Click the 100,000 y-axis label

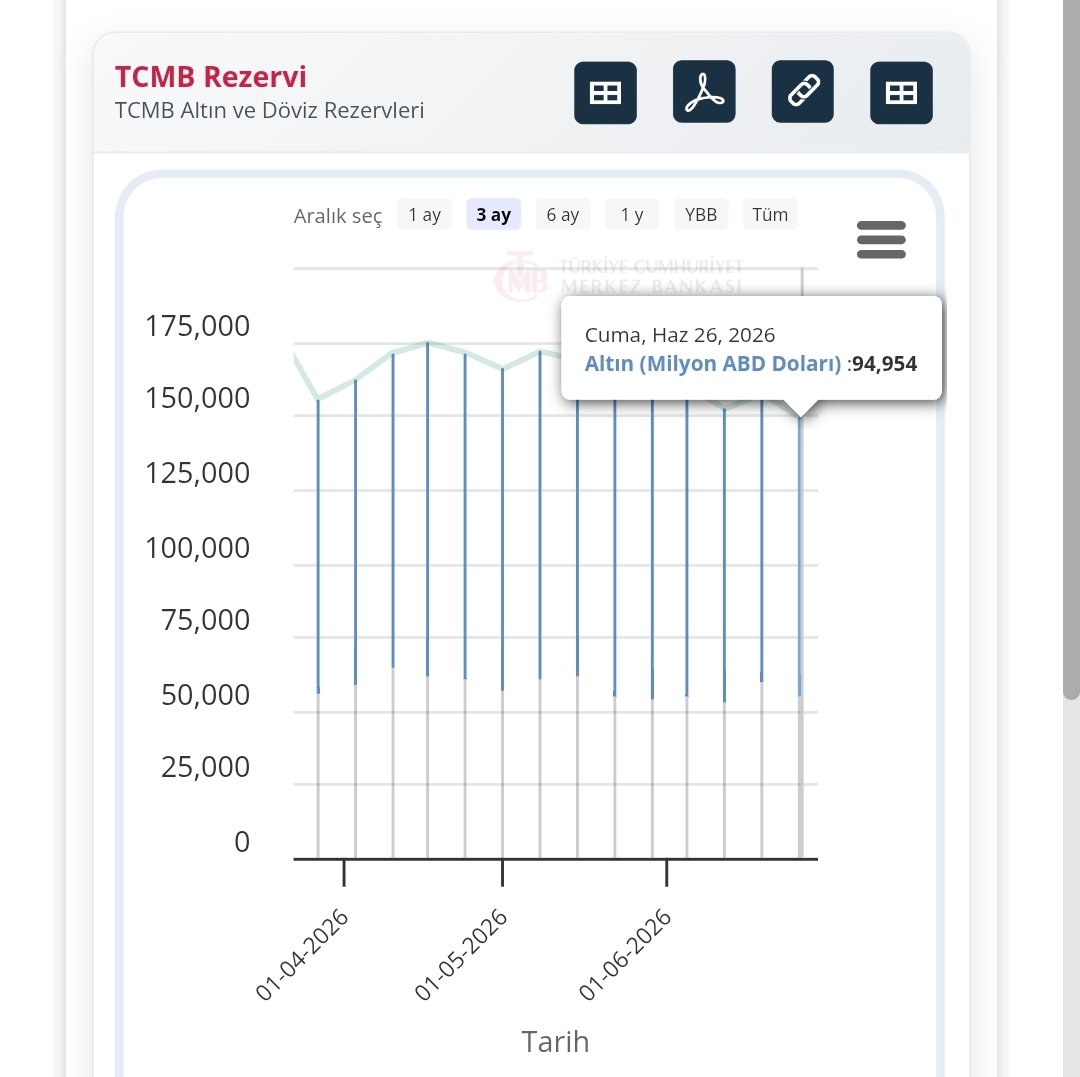click(197, 548)
